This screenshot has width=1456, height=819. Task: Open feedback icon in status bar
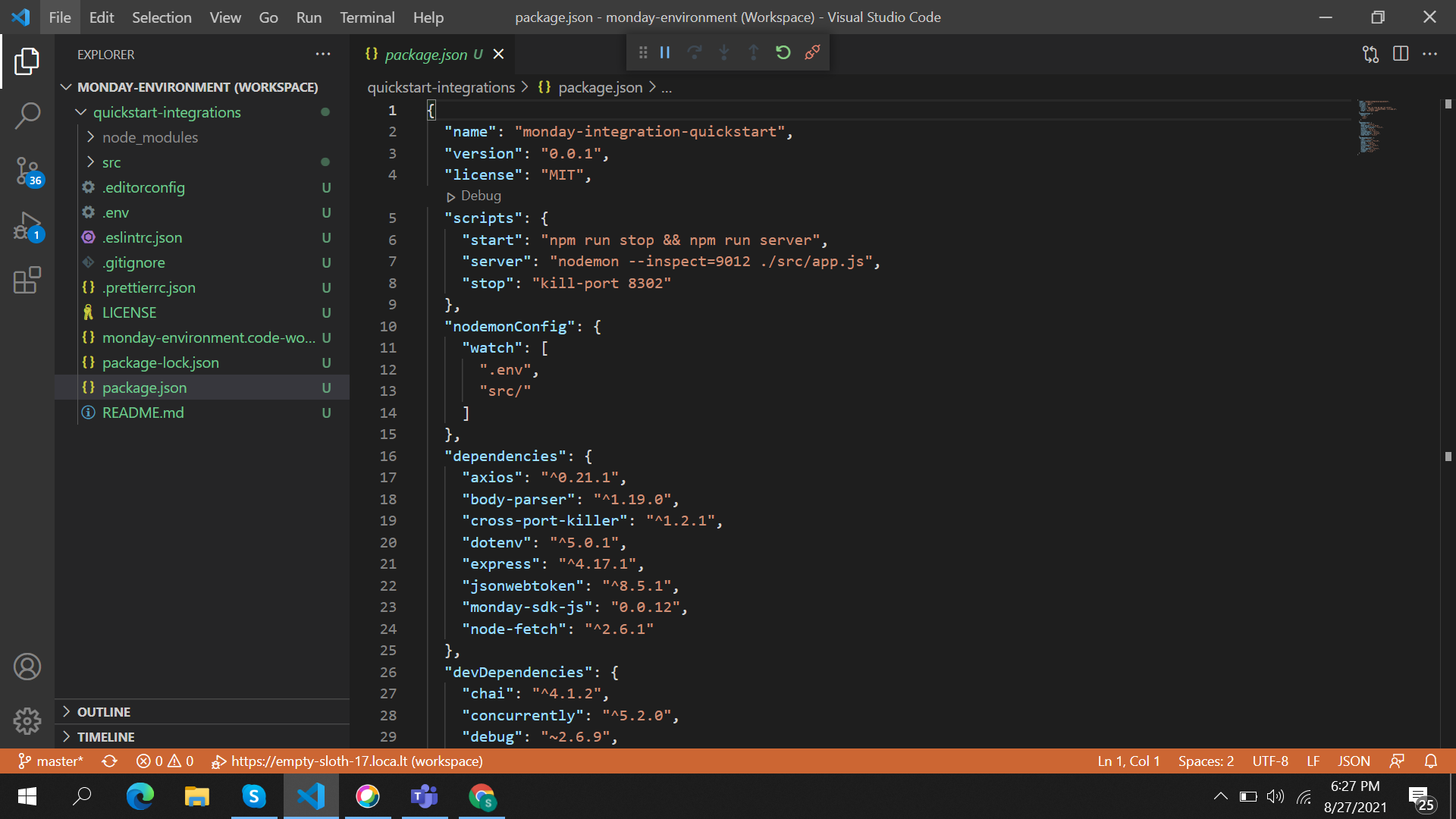[1397, 761]
